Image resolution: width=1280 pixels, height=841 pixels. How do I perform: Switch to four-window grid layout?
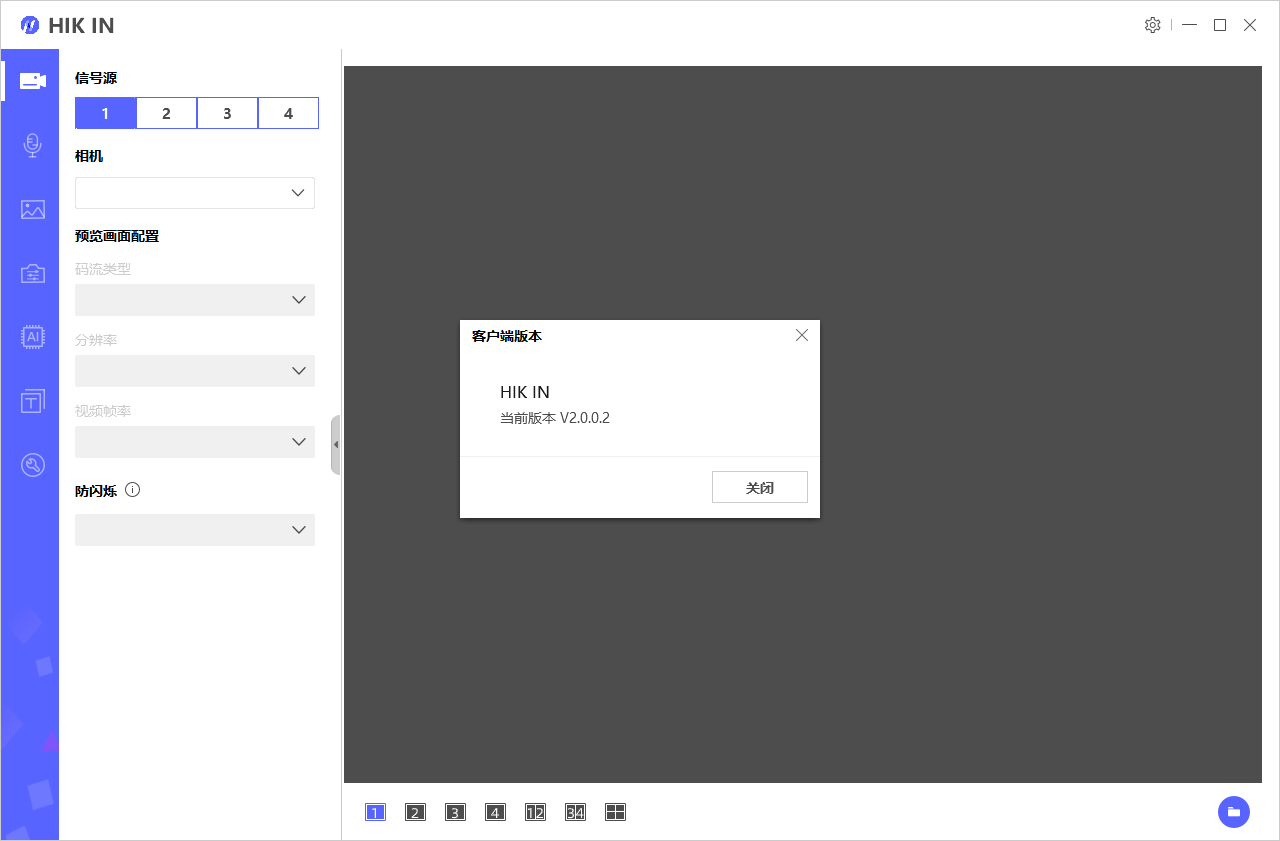tap(615, 812)
